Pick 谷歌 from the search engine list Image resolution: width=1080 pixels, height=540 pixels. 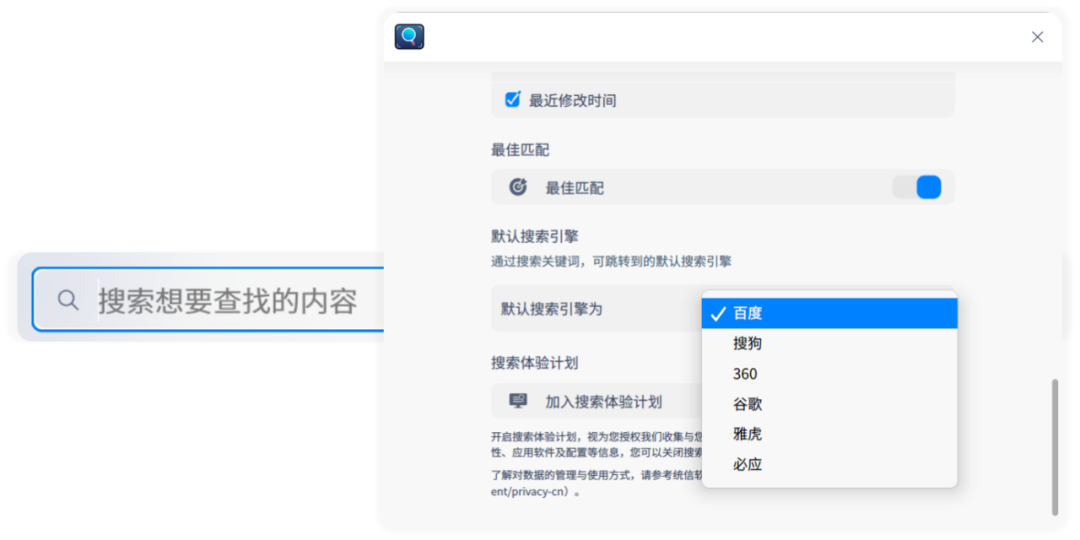(829, 404)
